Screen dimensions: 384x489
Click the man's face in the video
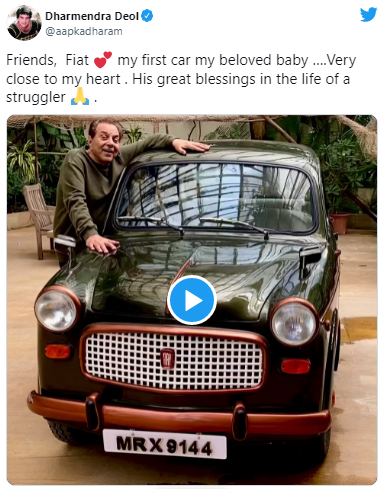[105, 141]
